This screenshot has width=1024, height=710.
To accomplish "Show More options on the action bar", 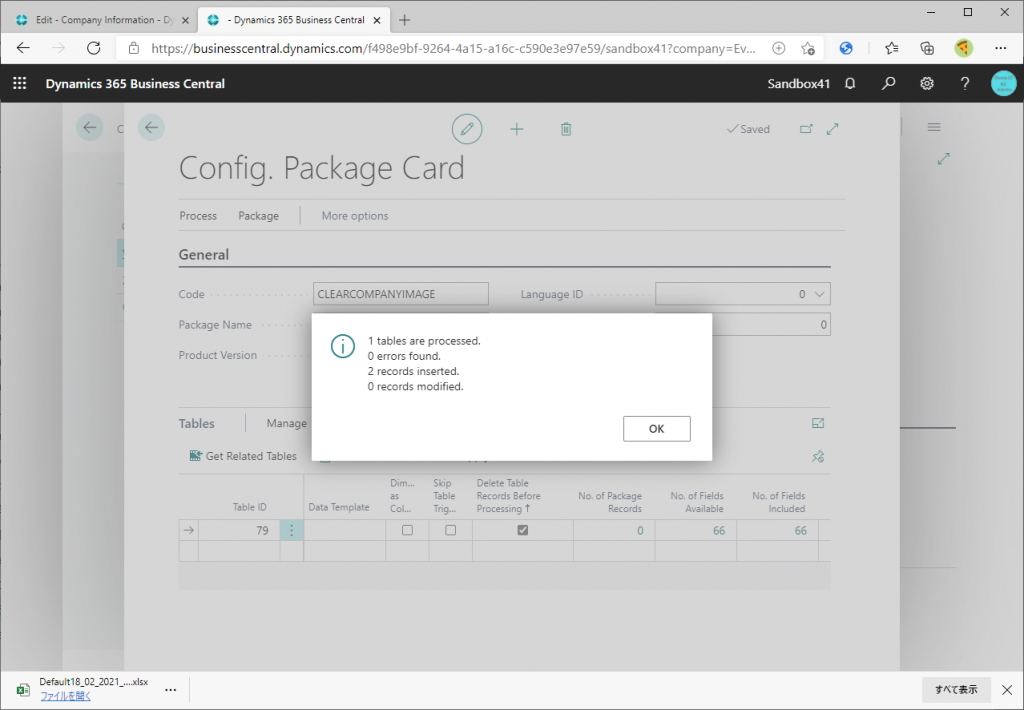I will point(355,216).
